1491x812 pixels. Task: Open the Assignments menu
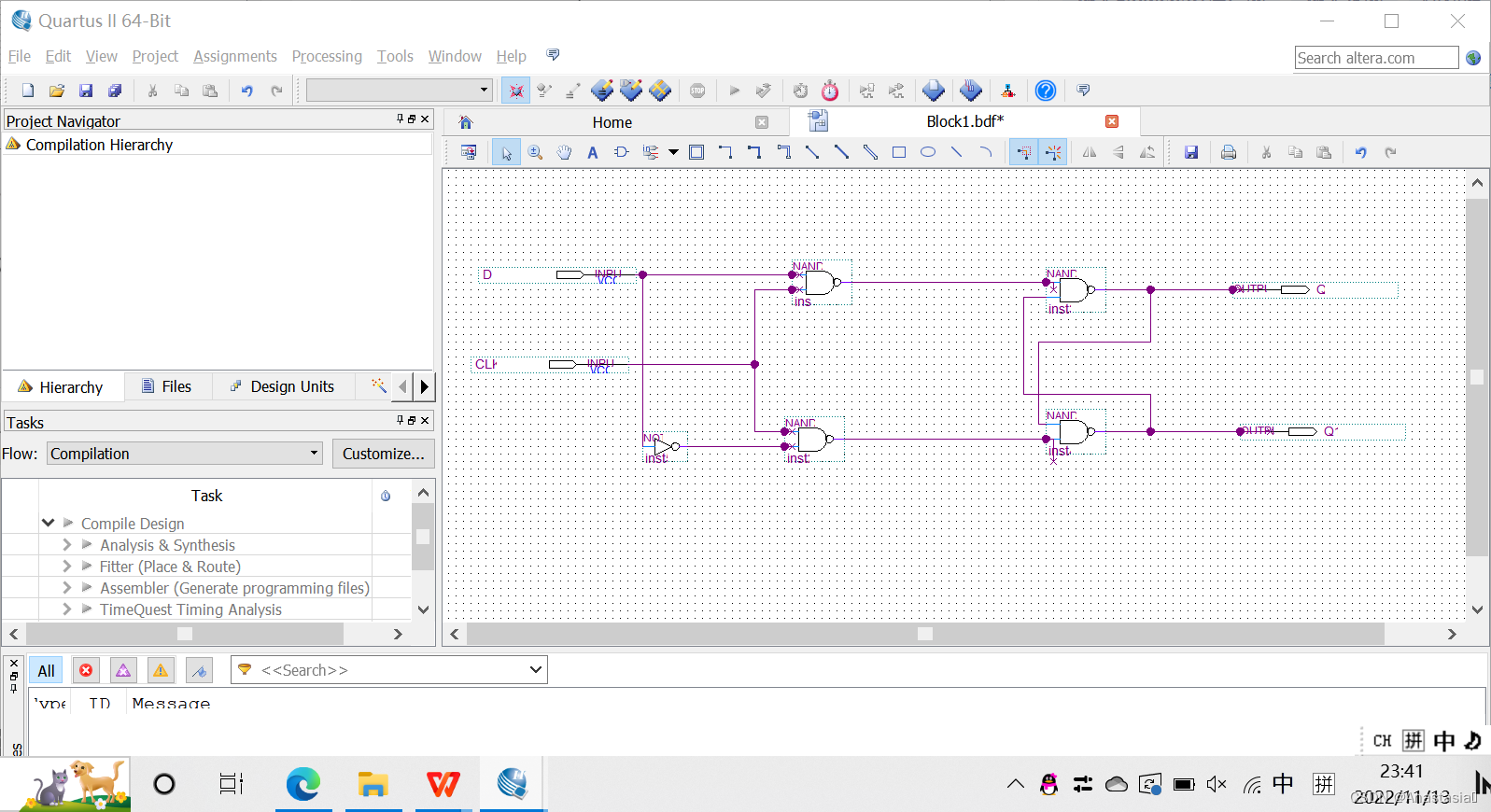[x=234, y=56]
